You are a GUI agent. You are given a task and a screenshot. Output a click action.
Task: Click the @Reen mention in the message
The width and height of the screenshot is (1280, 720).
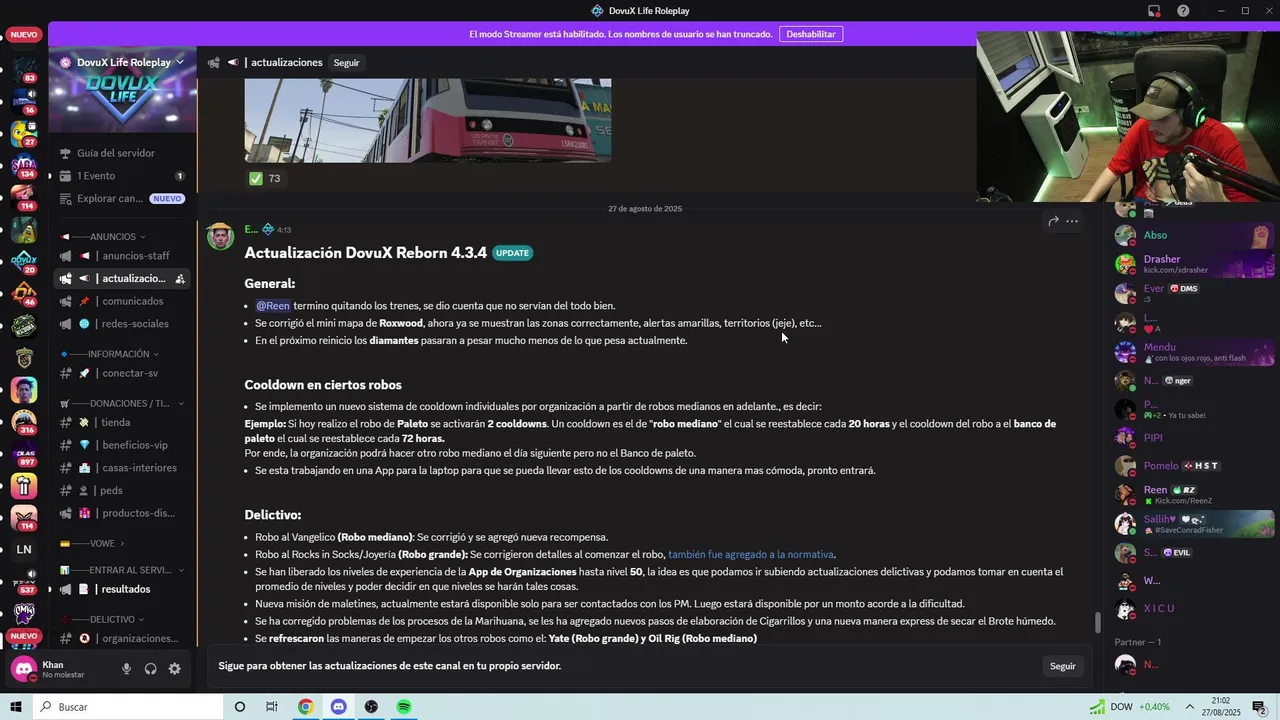273,306
